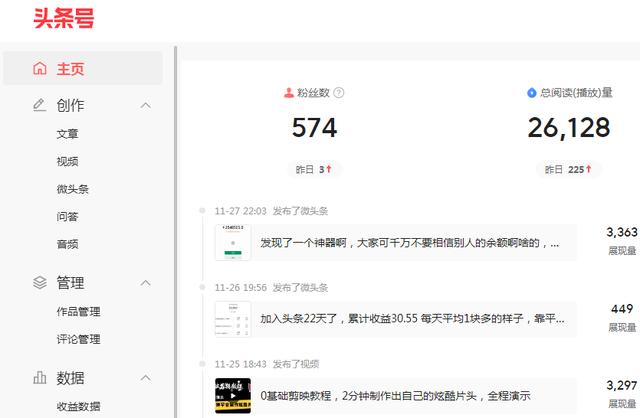Viewport: 640px width, 418px height.
Task: Open the 剪映教程 video thumbnail
Action: [x=233, y=396]
